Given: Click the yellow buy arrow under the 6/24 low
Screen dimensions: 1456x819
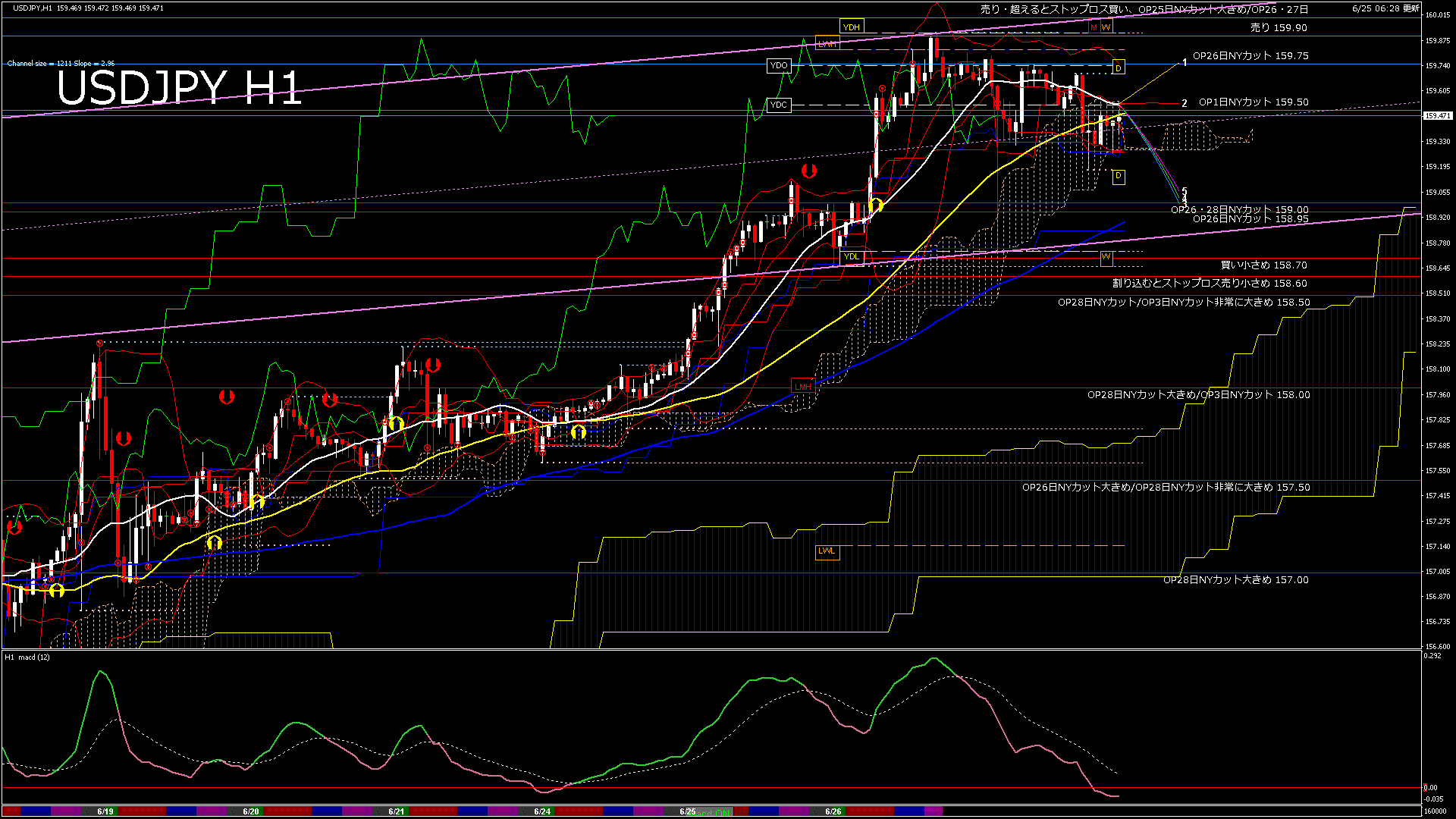Looking at the screenshot, I should click(579, 432).
